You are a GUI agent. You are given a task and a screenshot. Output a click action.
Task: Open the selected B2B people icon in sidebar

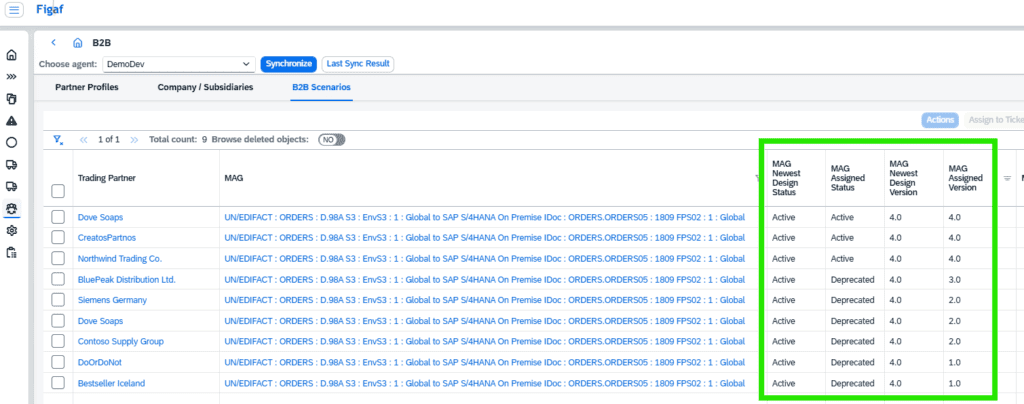11,208
